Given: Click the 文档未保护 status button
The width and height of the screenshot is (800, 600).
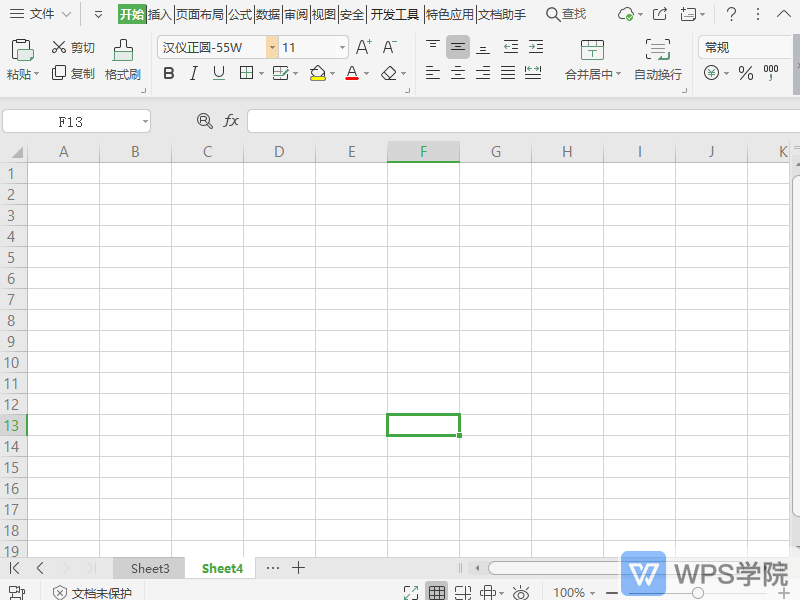Looking at the screenshot, I should point(92,593).
